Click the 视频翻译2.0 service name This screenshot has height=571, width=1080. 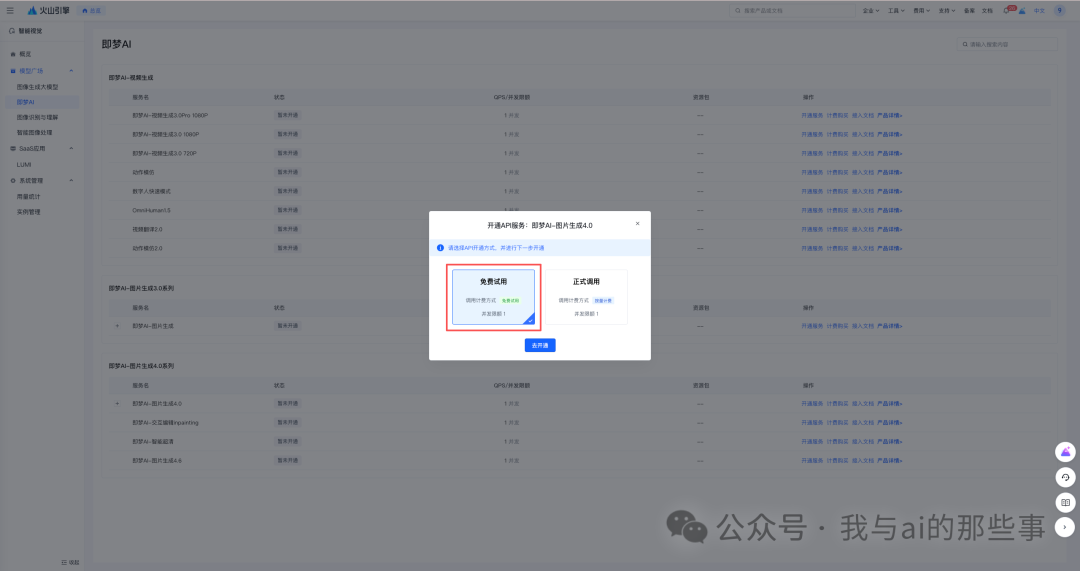click(x=147, y=229)
